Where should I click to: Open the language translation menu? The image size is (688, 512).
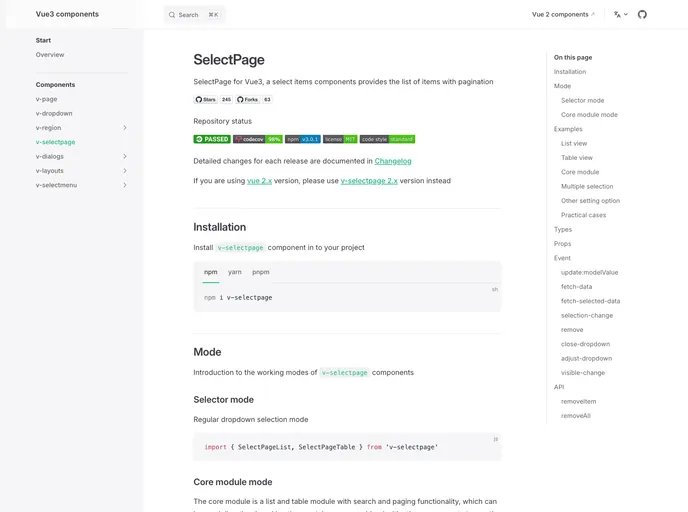tap(620, 14)
